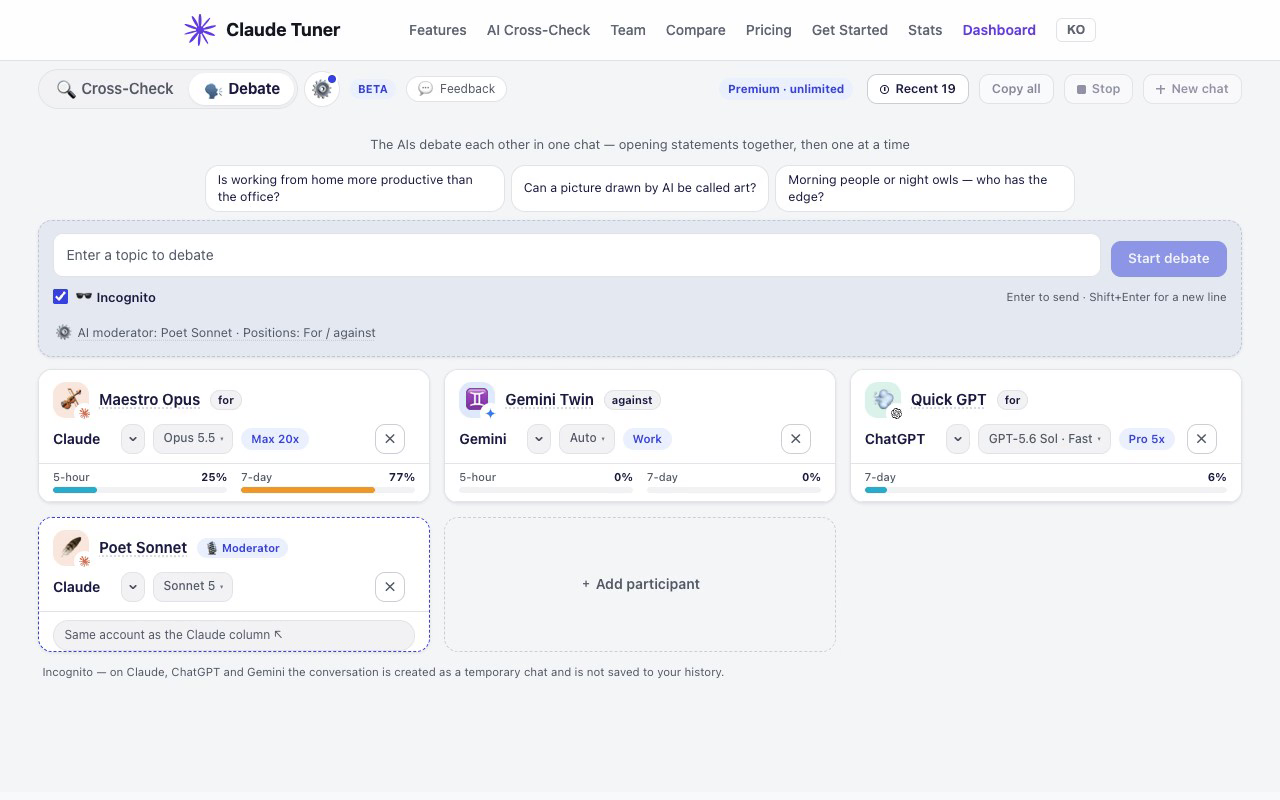Click the Work account badge
Image resolution: width=1280 pixels, height=800 pixels.
click(x=647, y=439)
